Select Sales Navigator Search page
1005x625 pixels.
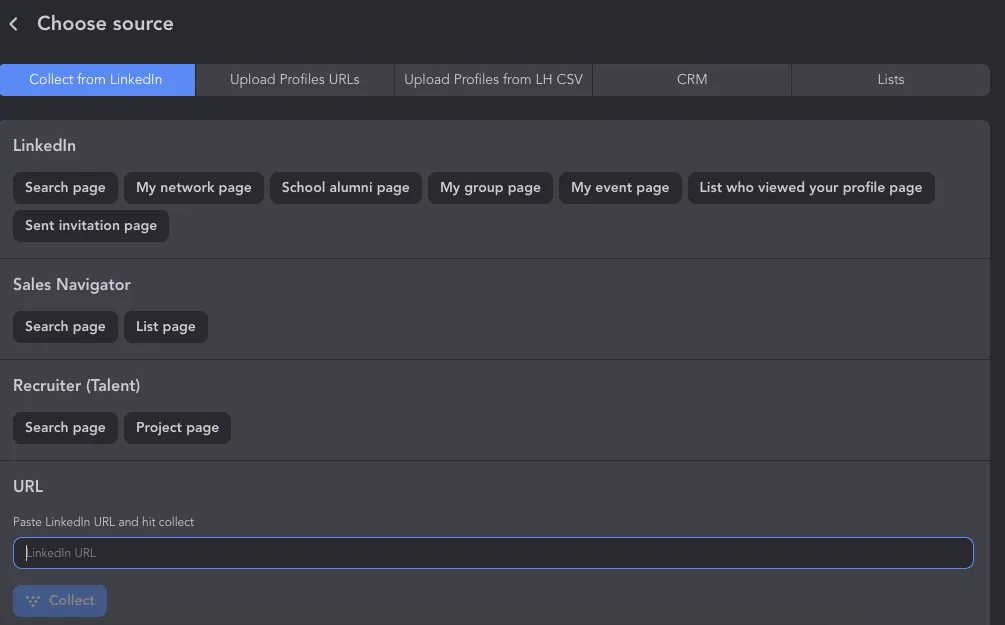tap(65, 327)
